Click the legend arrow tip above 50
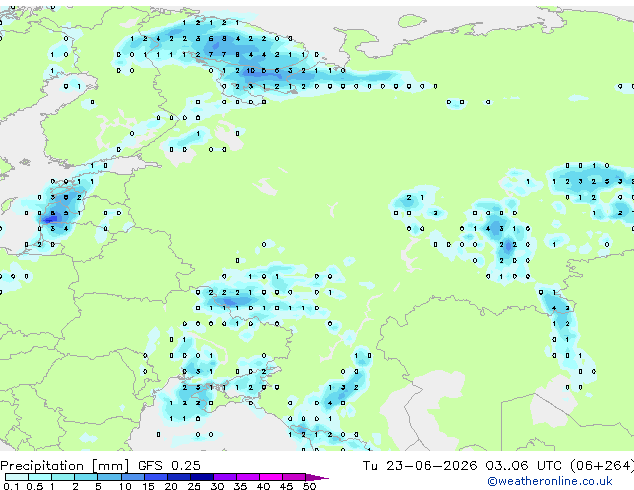Screen dimensions: 634x490 pos(317,478)
